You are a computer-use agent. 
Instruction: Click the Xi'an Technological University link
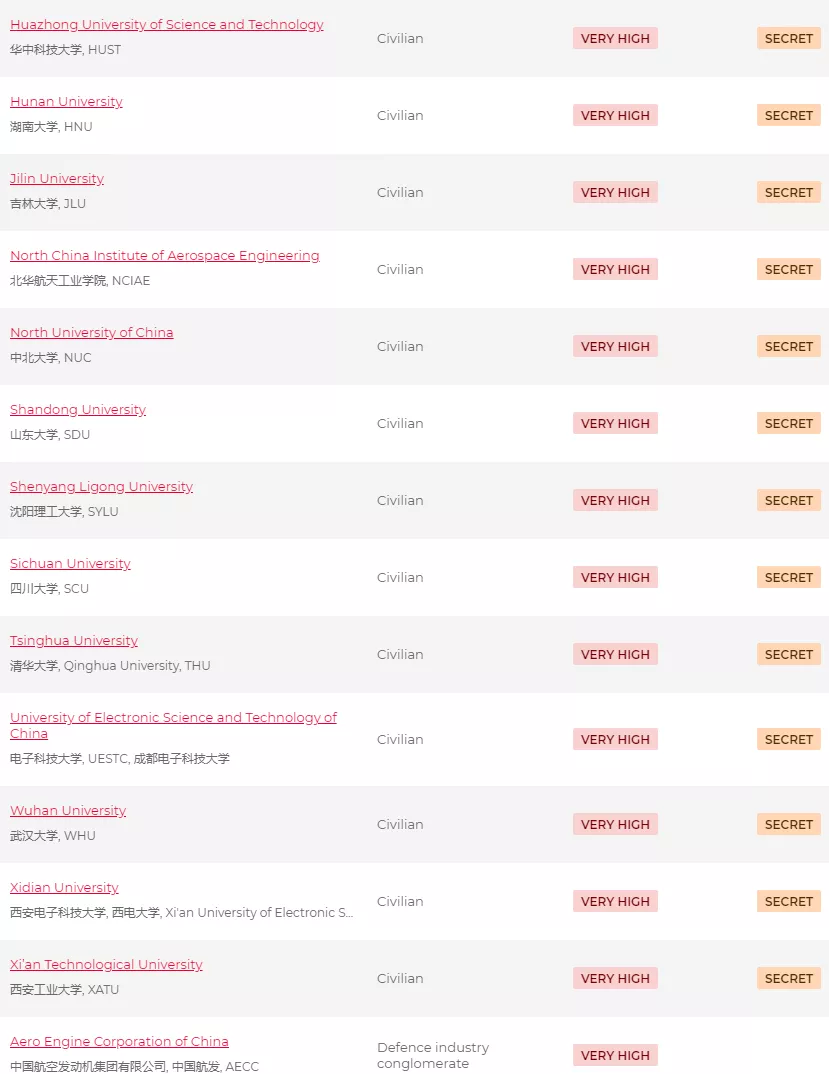tap(106, 965)
